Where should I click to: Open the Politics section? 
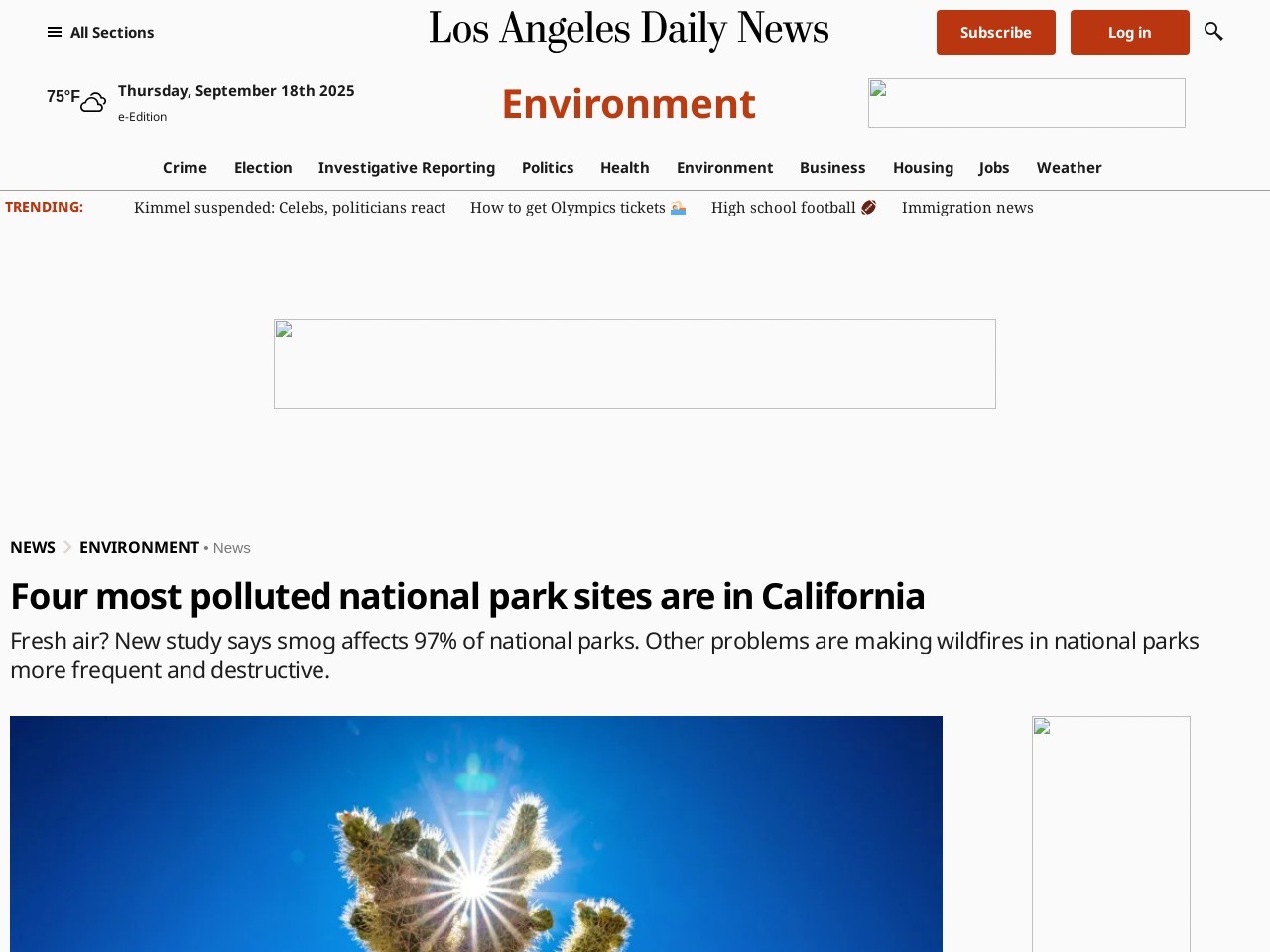(x=548, y=167)
